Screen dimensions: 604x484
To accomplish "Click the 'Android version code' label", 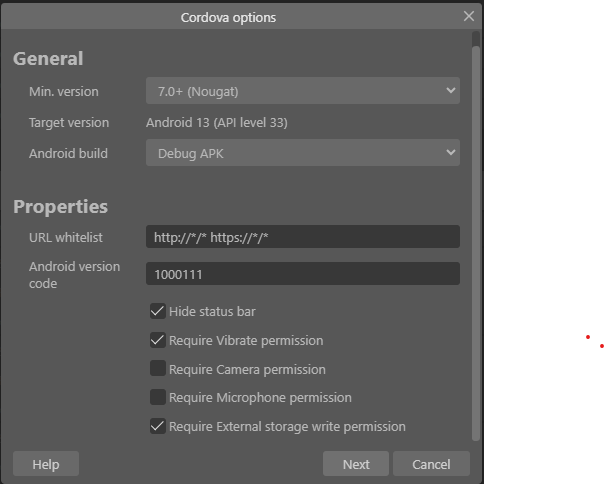I will tap(74, 275).
